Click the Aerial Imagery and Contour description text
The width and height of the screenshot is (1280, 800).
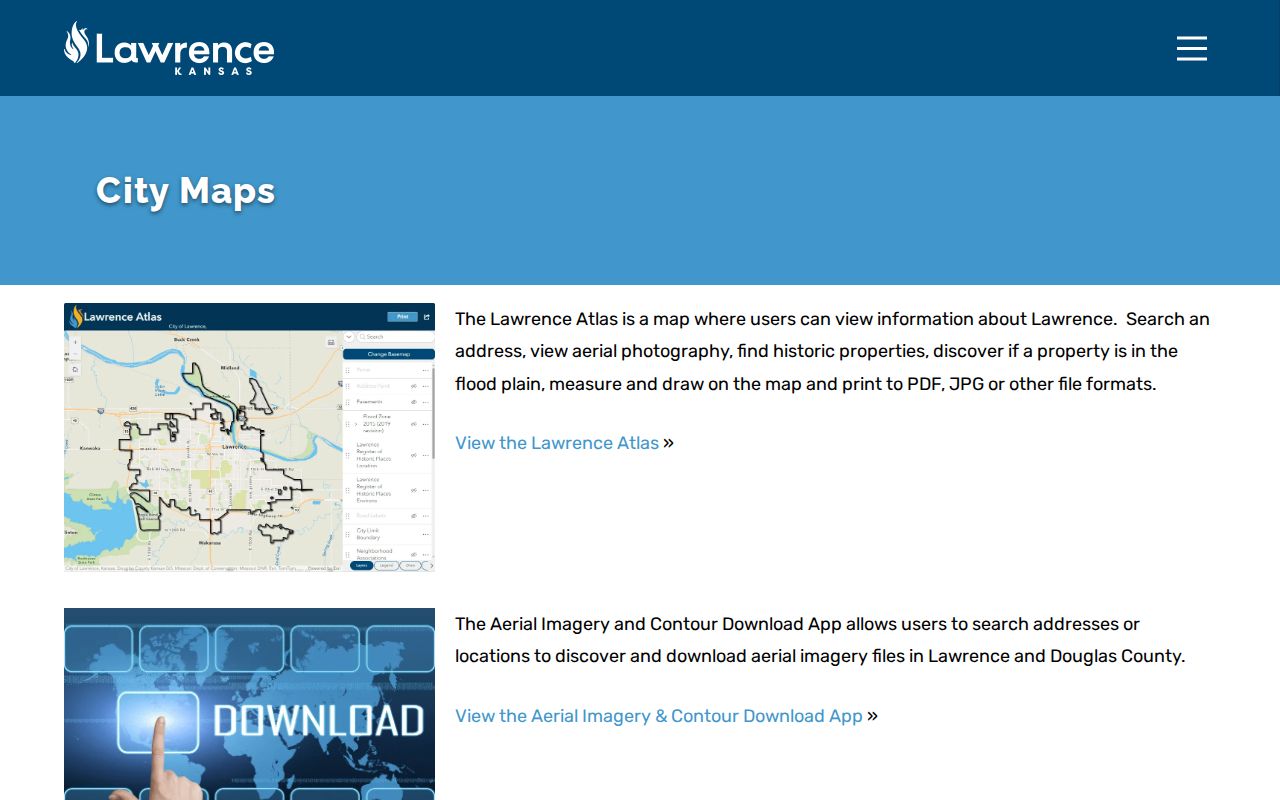[820, 640]
